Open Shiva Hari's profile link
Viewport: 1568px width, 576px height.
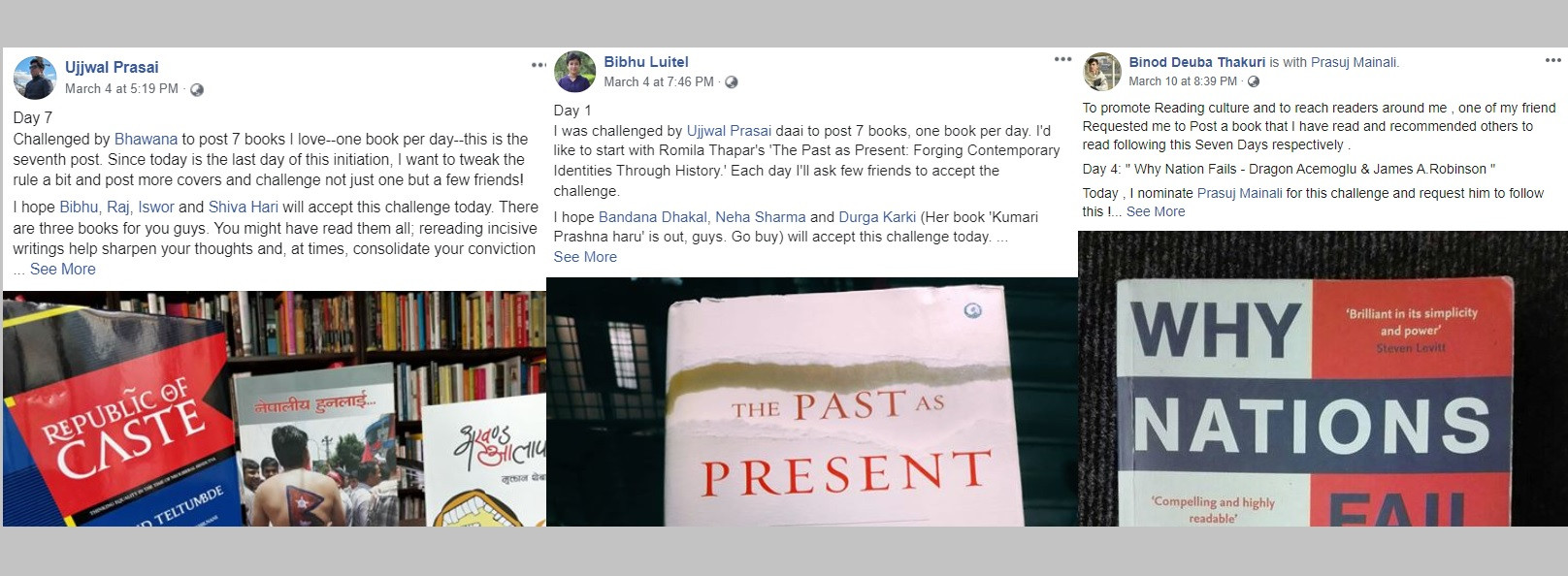click(243, 208)
